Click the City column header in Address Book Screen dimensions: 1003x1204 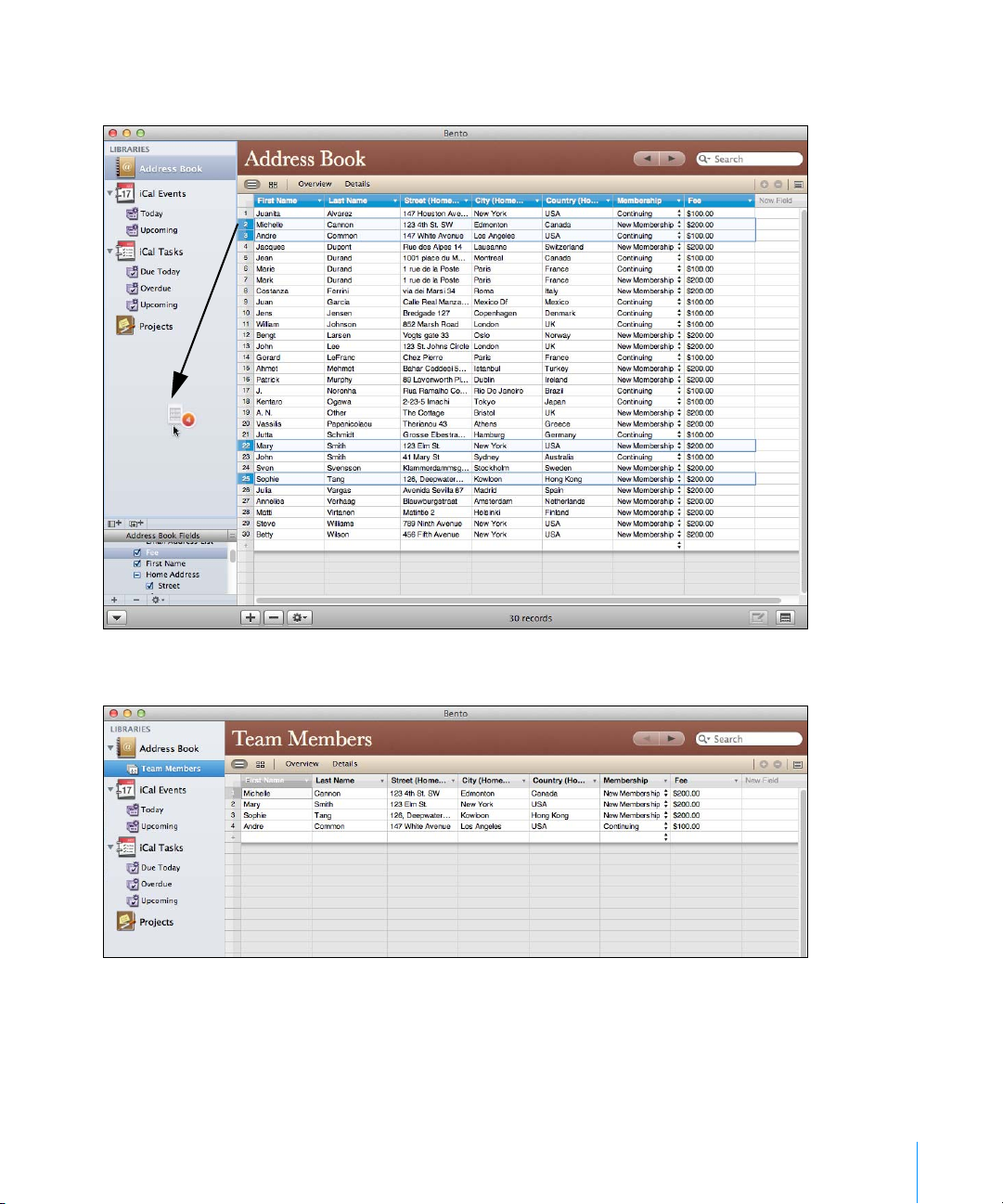tap(507, 201)
